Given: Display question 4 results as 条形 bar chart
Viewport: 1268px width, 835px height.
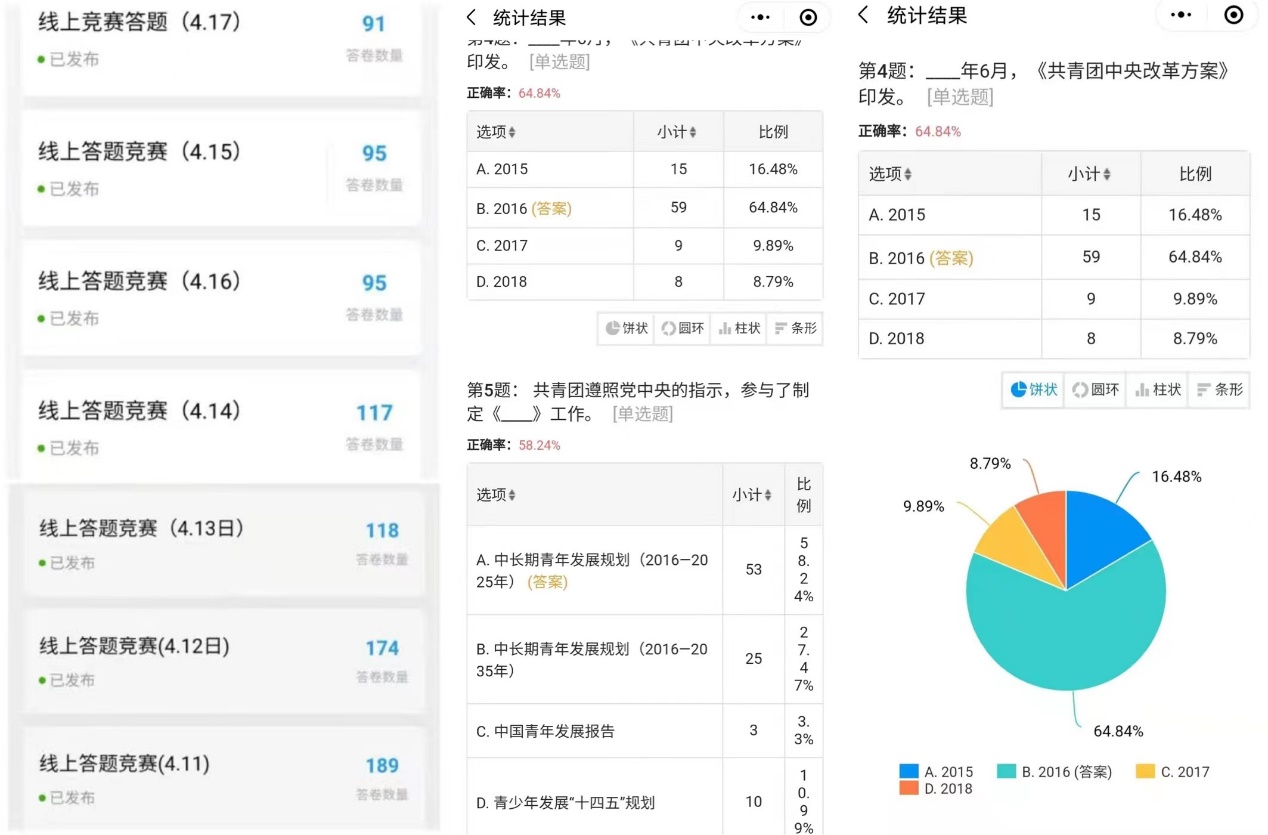Looking at the screenshot, I should pyautogui.click(x=795, y=328).
